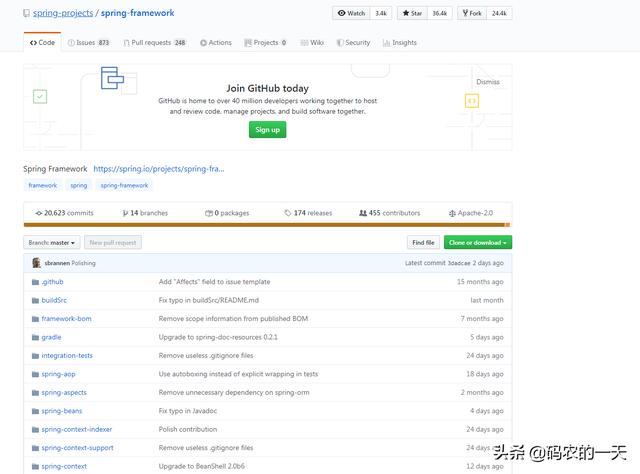Open the Security tab
The image size is (640, 474).
point(353,42)
